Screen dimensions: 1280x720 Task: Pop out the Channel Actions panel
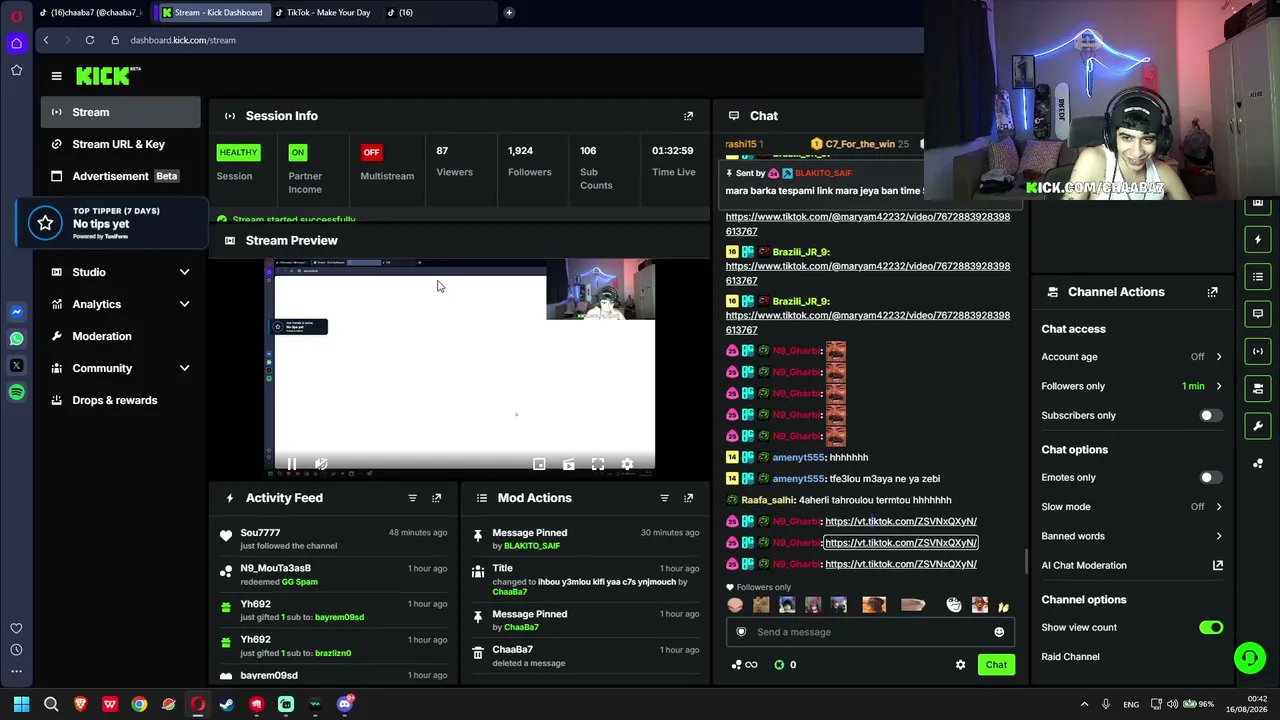[1212, 292]
